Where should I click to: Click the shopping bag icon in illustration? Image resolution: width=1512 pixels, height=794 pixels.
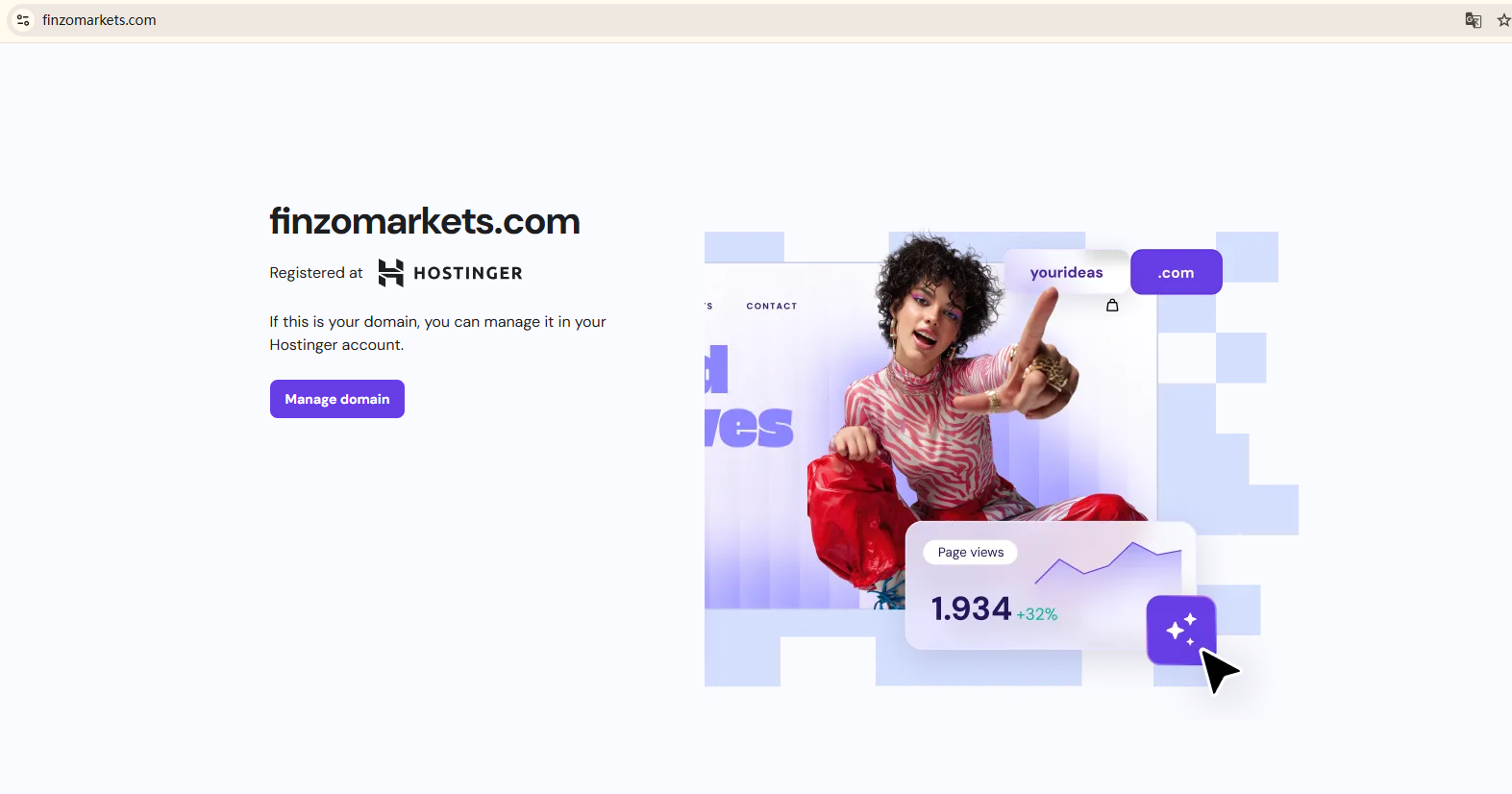(1112, 305)
